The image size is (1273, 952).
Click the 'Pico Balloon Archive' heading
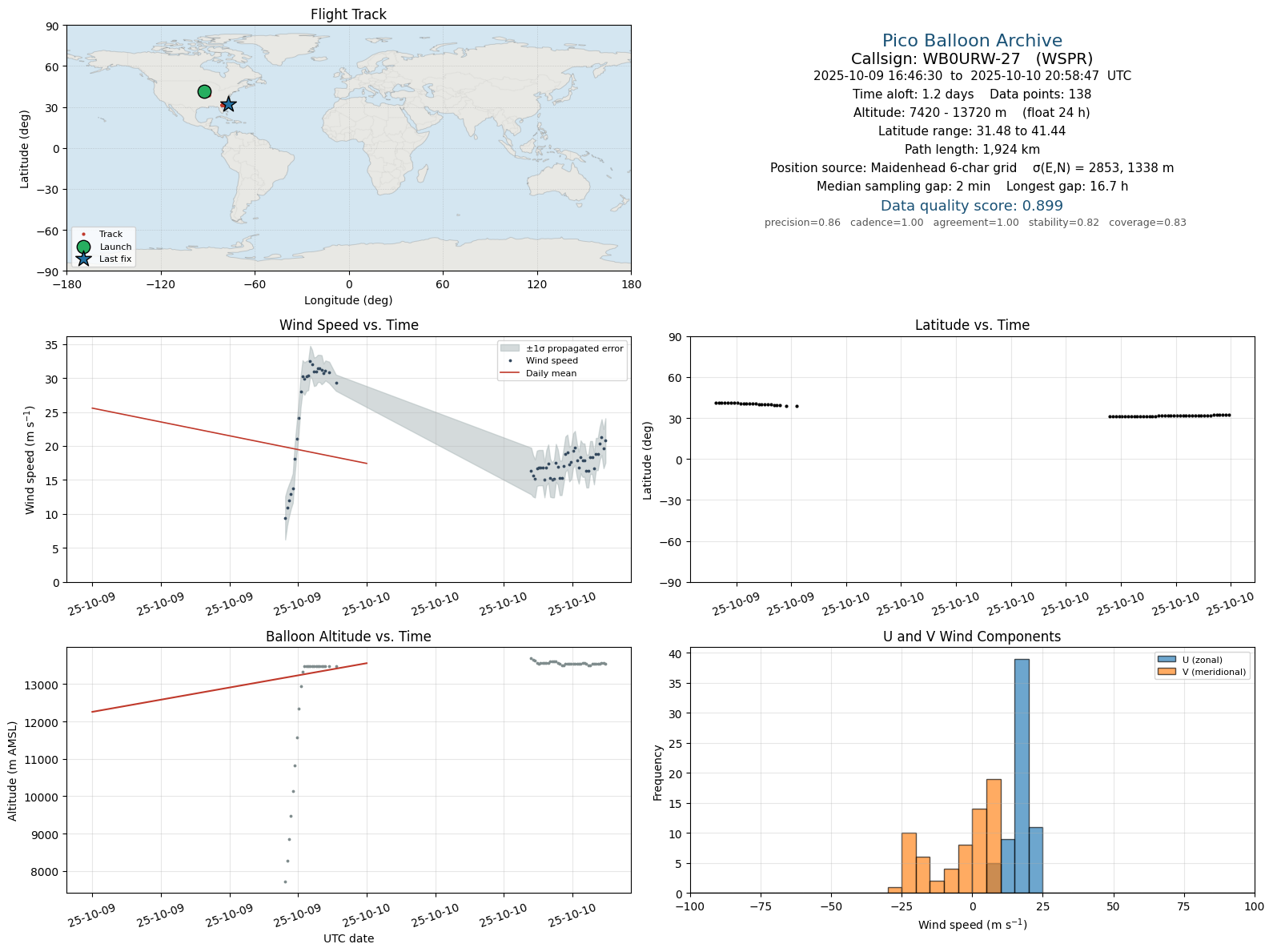tap(972, 41)
